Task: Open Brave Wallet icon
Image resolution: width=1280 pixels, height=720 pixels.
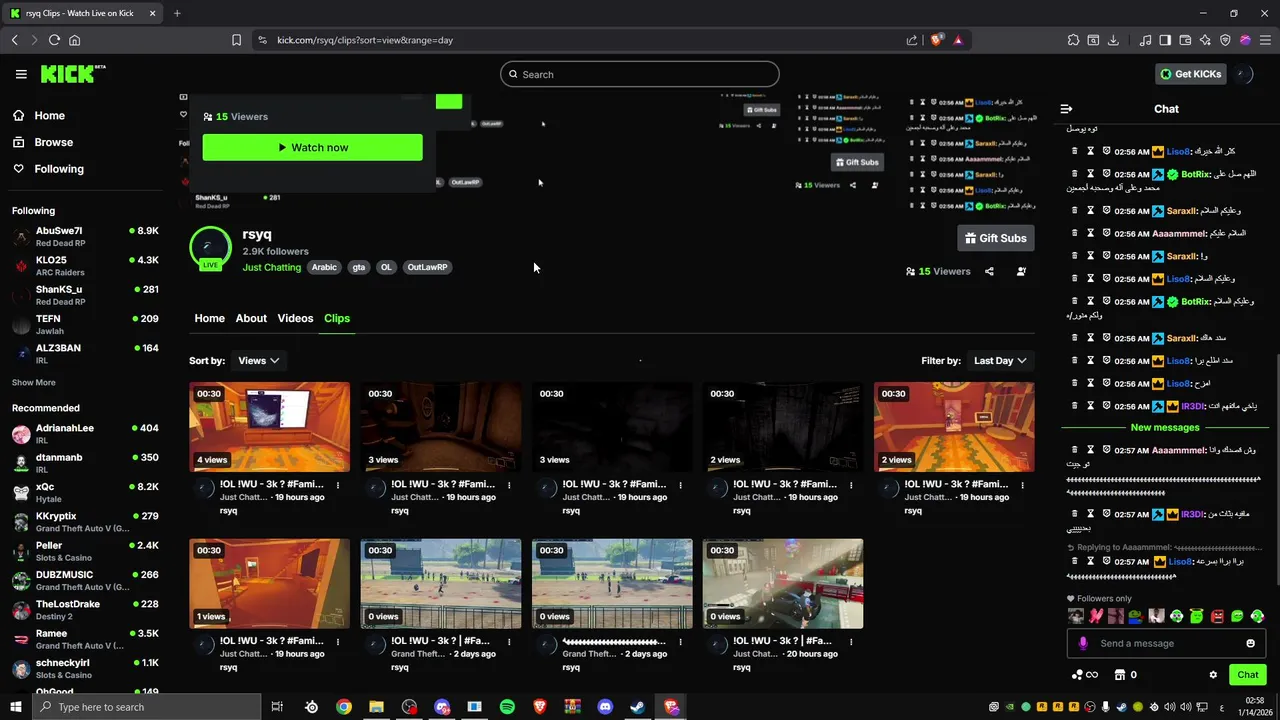Action: tap(1185, 40)
